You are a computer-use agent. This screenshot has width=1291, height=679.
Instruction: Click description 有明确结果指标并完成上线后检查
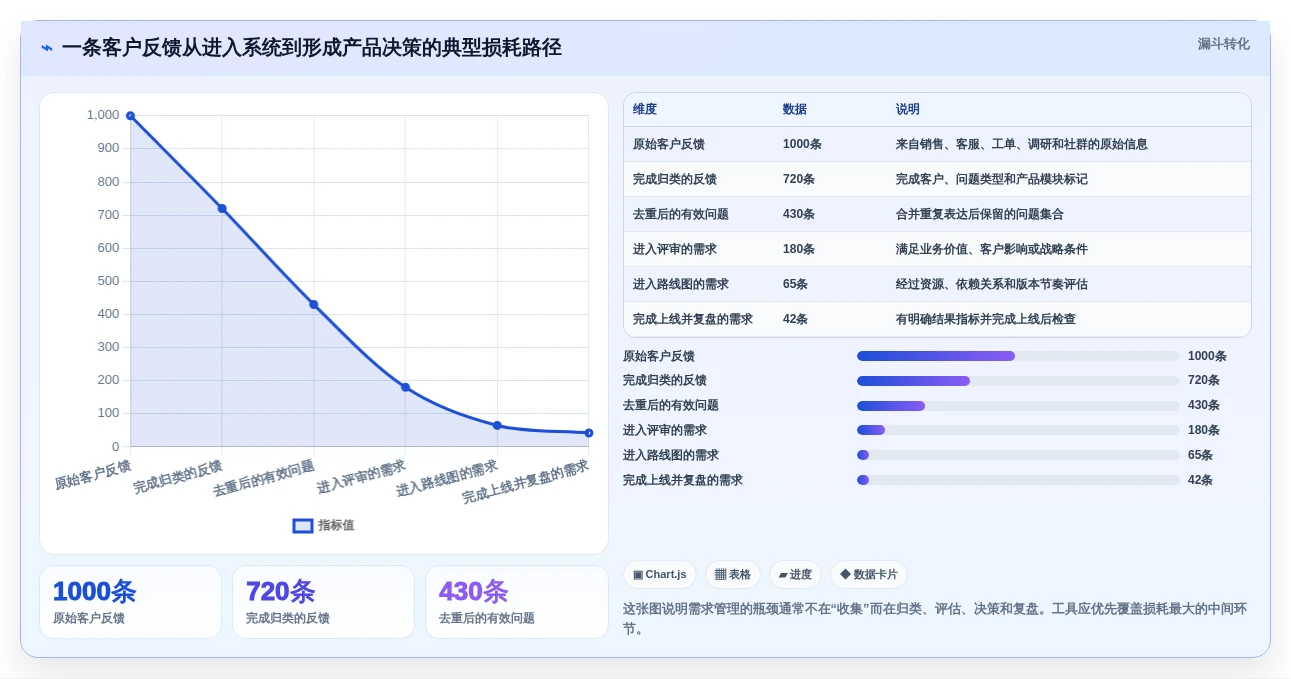coord(986,319)
